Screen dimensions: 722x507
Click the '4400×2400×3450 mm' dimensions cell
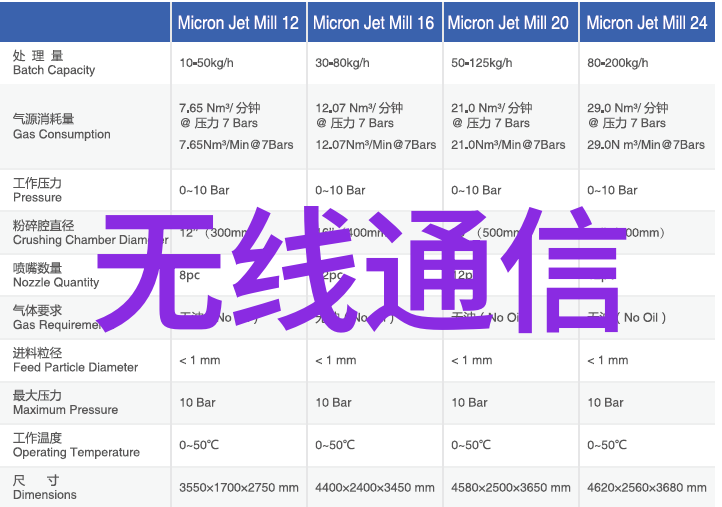pyautogui.click(x=375, y=488)
